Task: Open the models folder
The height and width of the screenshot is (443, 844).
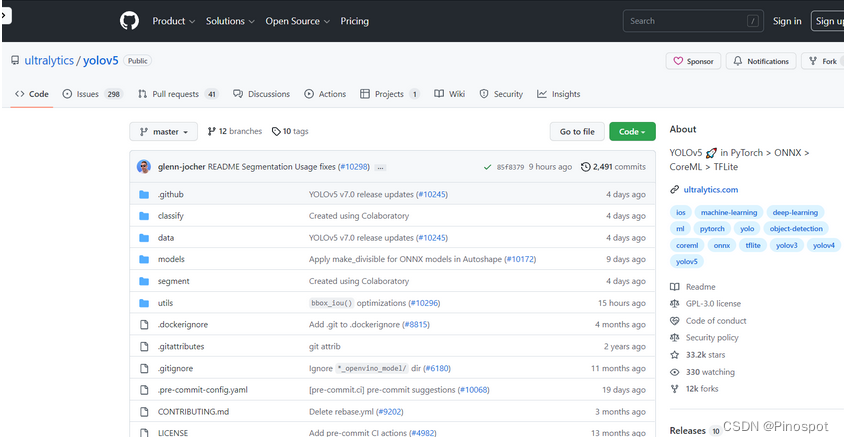Action: (171, 259)
